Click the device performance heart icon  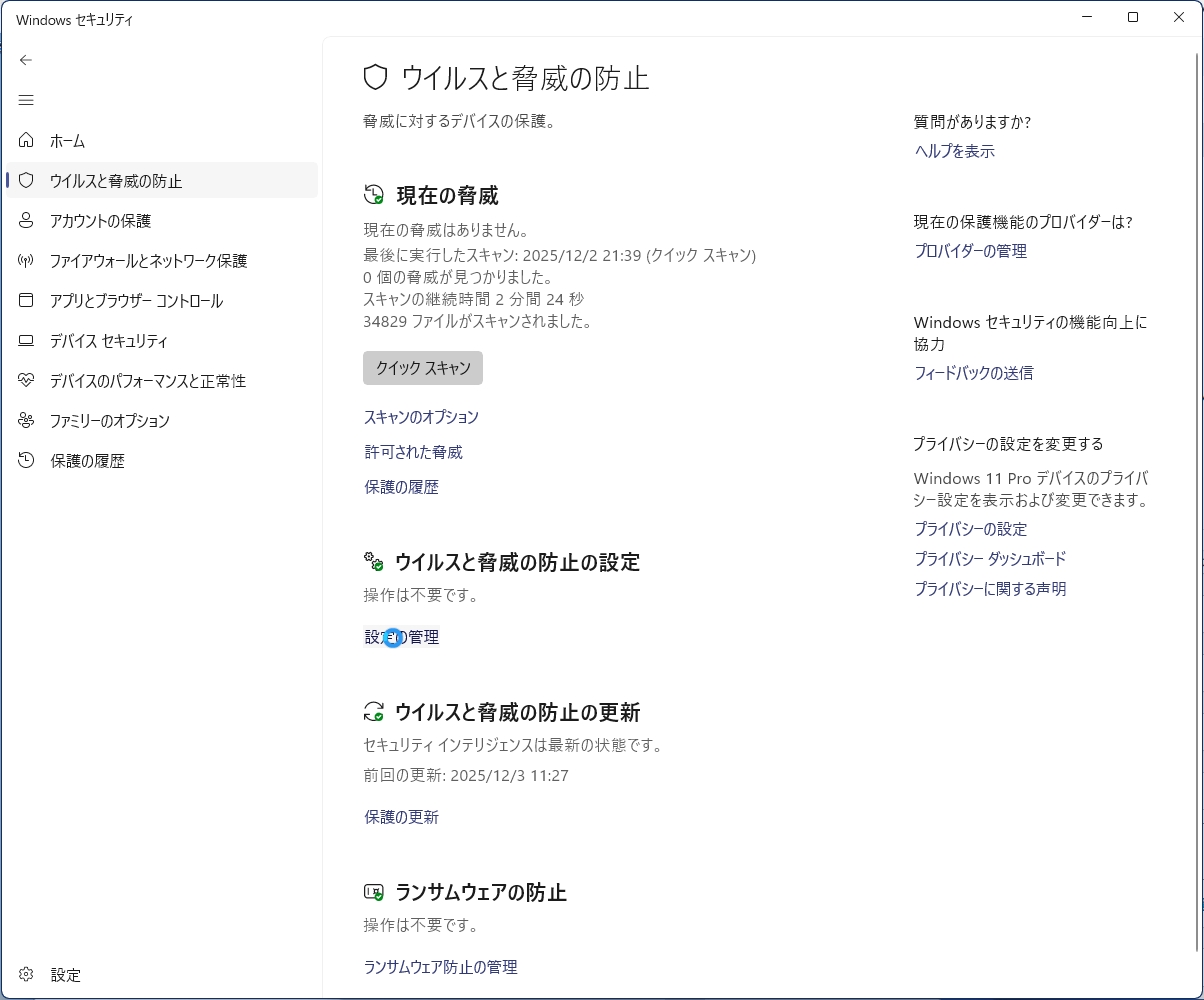tap(27, 381)
